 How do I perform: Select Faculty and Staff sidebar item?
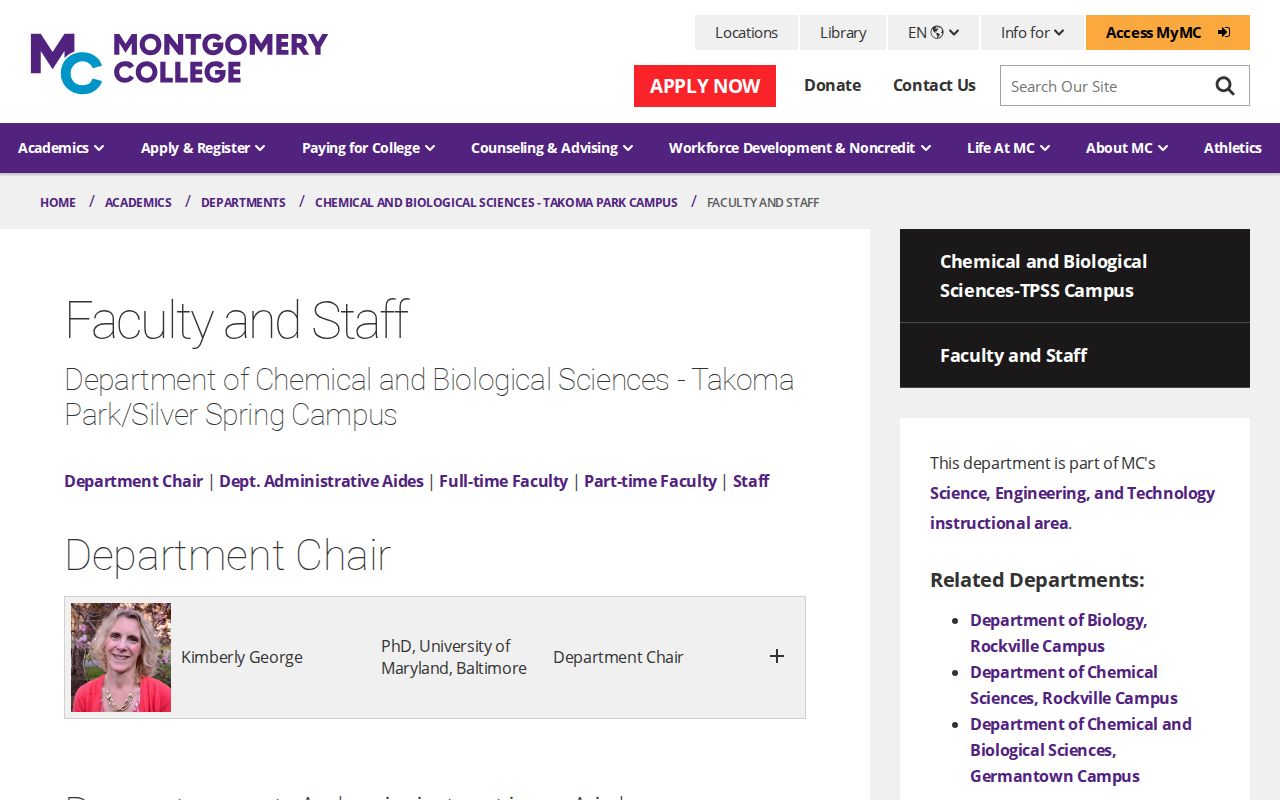click(1075, 355)
